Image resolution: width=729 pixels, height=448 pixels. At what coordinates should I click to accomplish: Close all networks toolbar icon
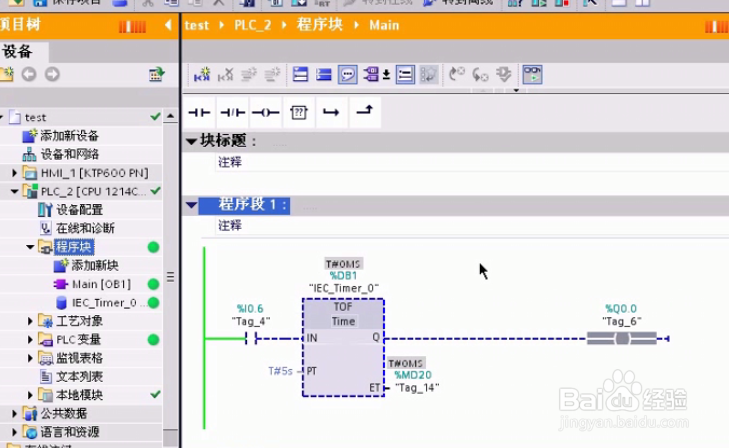[324, 74]
